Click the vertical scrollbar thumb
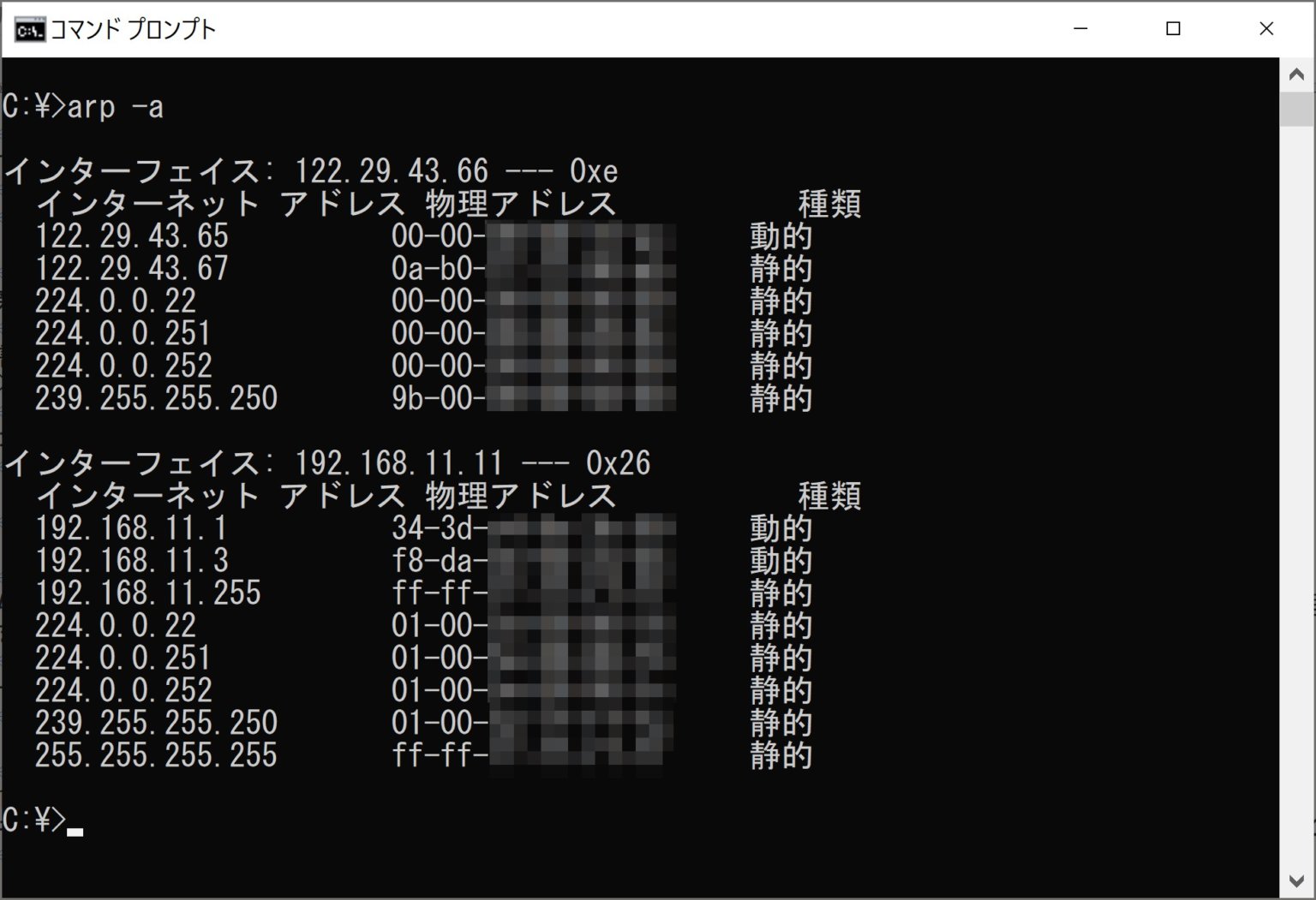1316x900 pixels. pyautogui.click(x=1296, y=110)
